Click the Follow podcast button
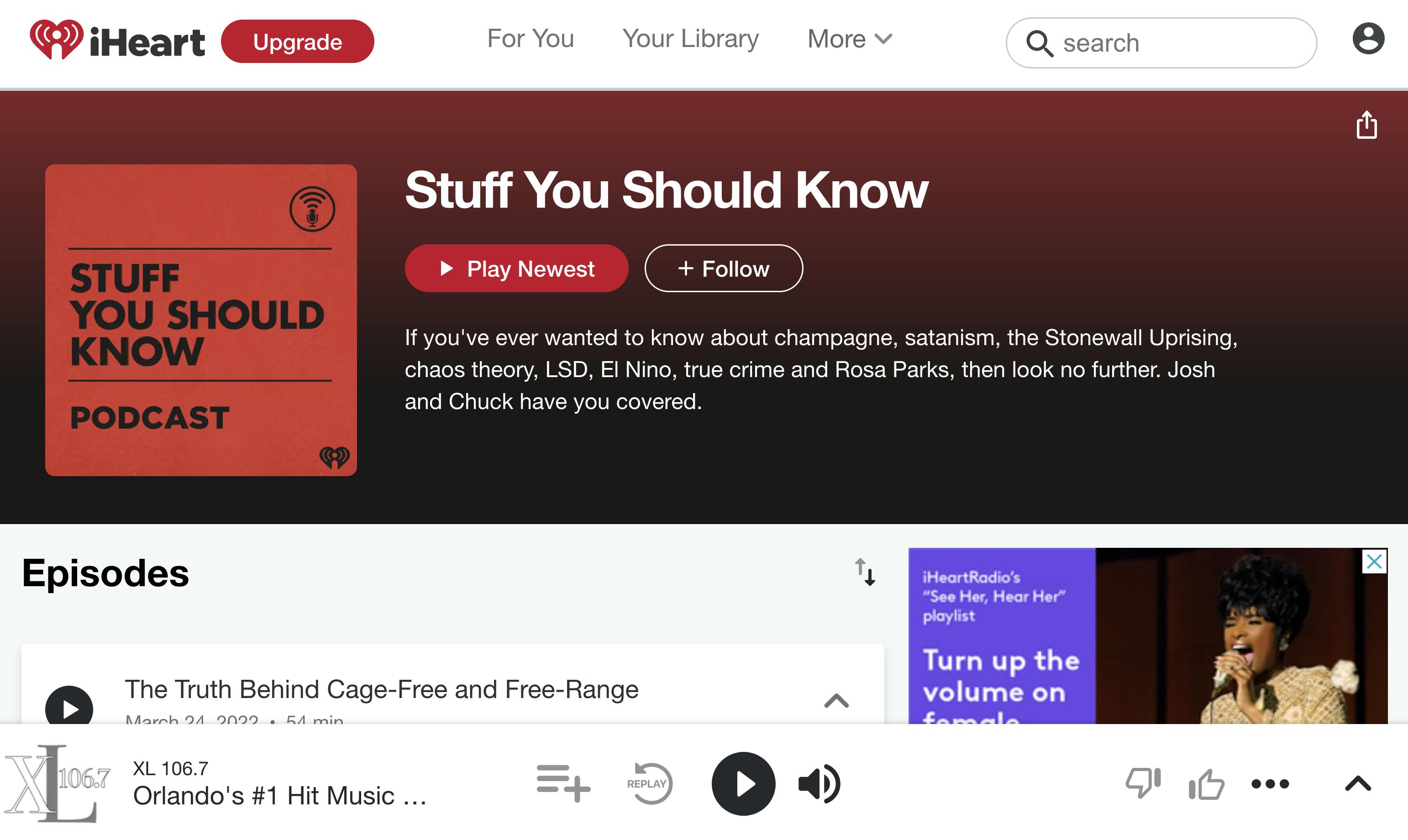Viewport: 1408px width, 840px height. point(723,268)
